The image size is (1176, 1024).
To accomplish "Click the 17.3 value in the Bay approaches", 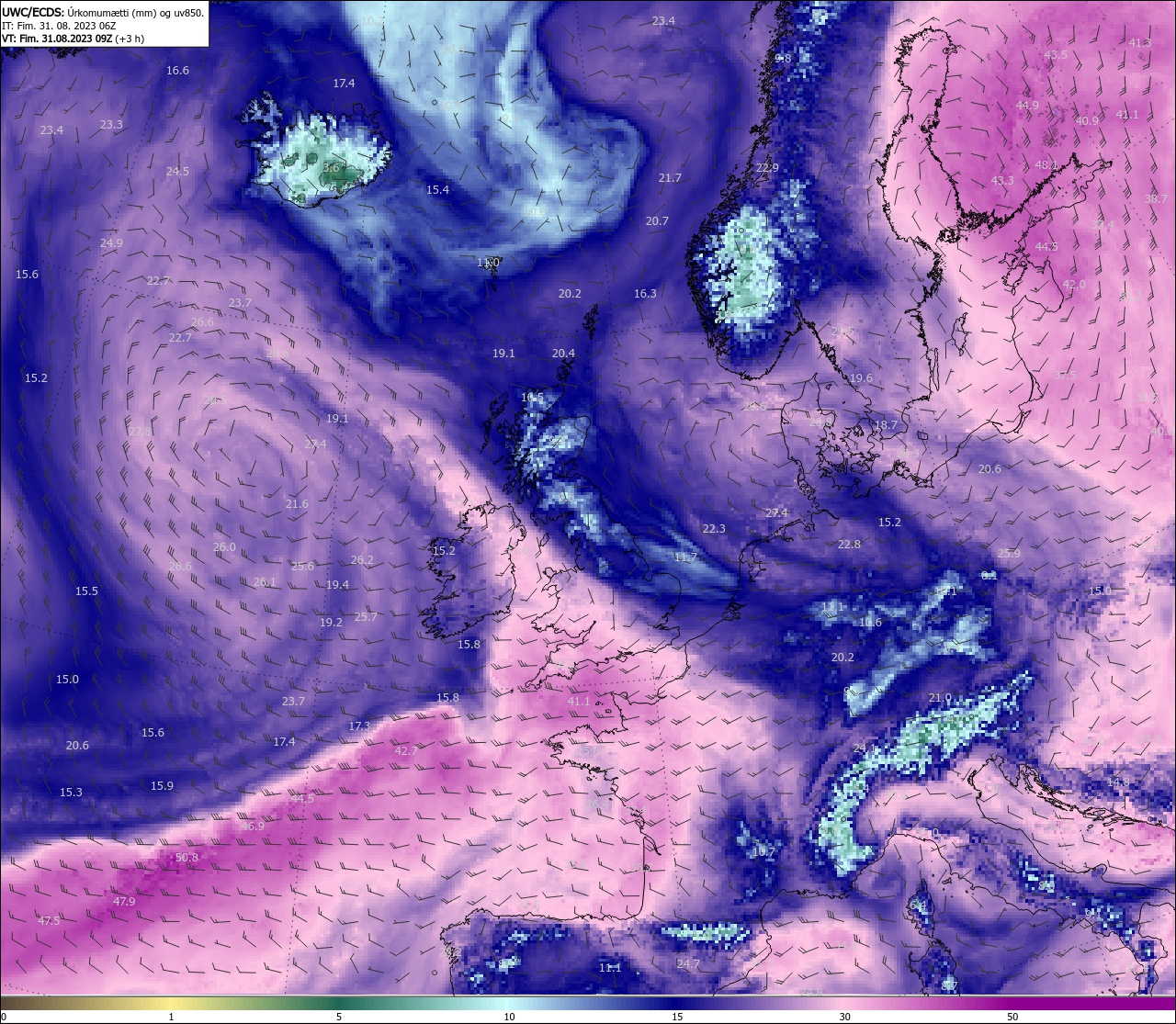I will 359,726.
